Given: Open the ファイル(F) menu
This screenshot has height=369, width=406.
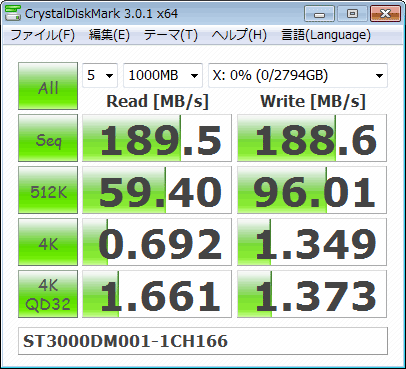Looking at the screenshot, I should [43, 35].
